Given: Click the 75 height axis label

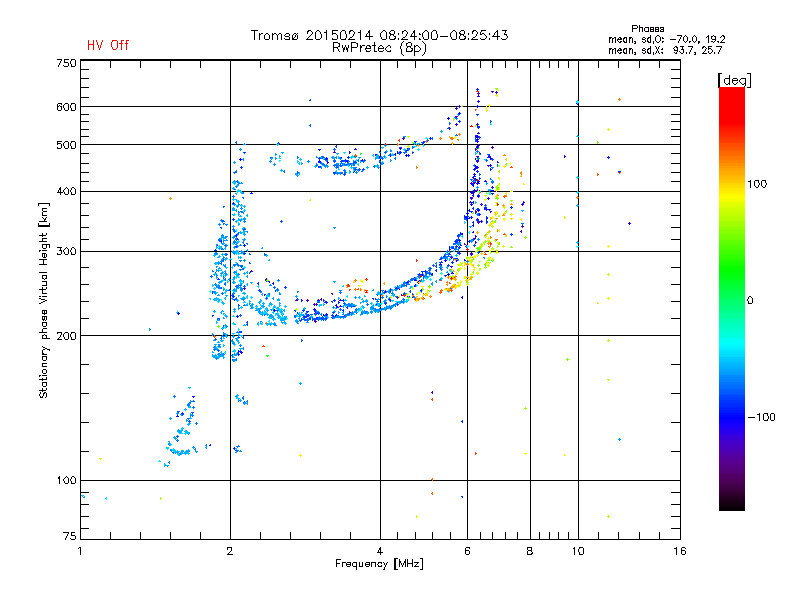Looking at the screenshot, I should tap(70, 536).
